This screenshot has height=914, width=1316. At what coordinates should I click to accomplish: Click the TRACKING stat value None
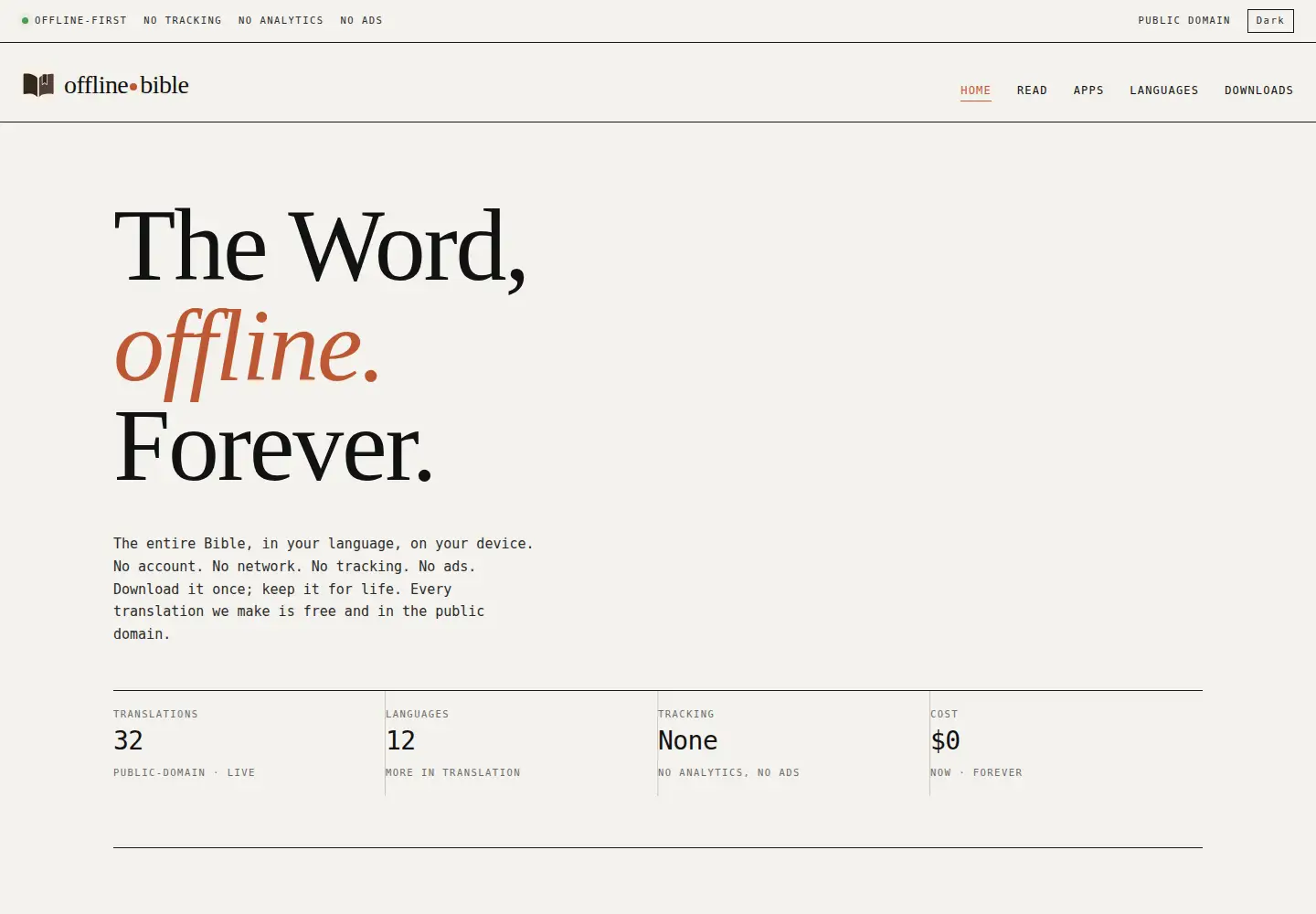pos(687,740)
